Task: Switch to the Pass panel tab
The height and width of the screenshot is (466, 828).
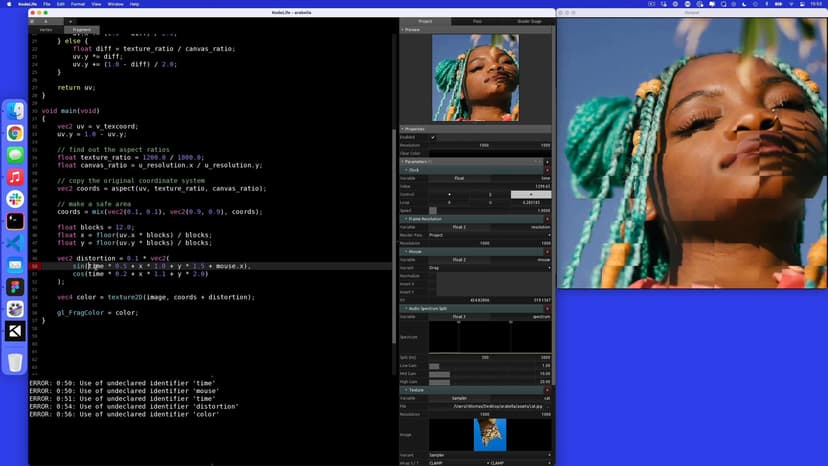Action: 477,21
